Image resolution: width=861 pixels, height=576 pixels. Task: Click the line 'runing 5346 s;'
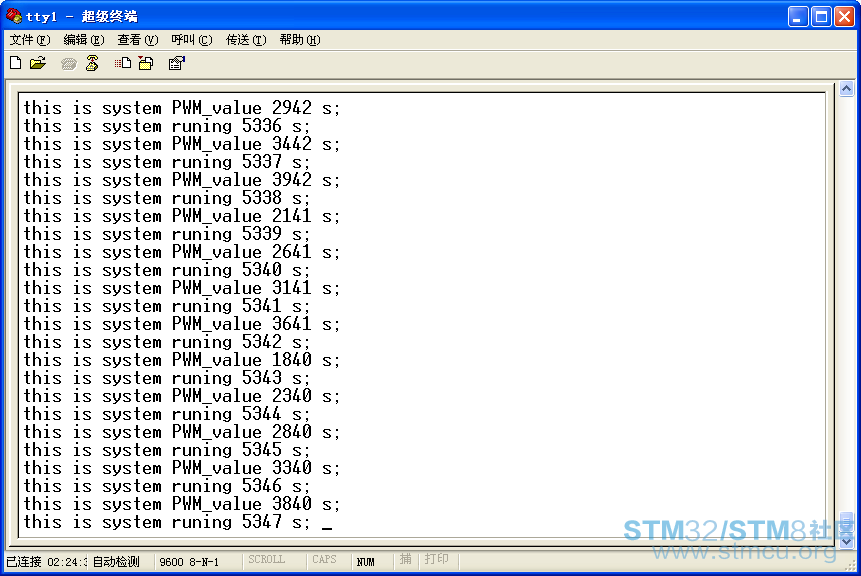coord(167,486)
